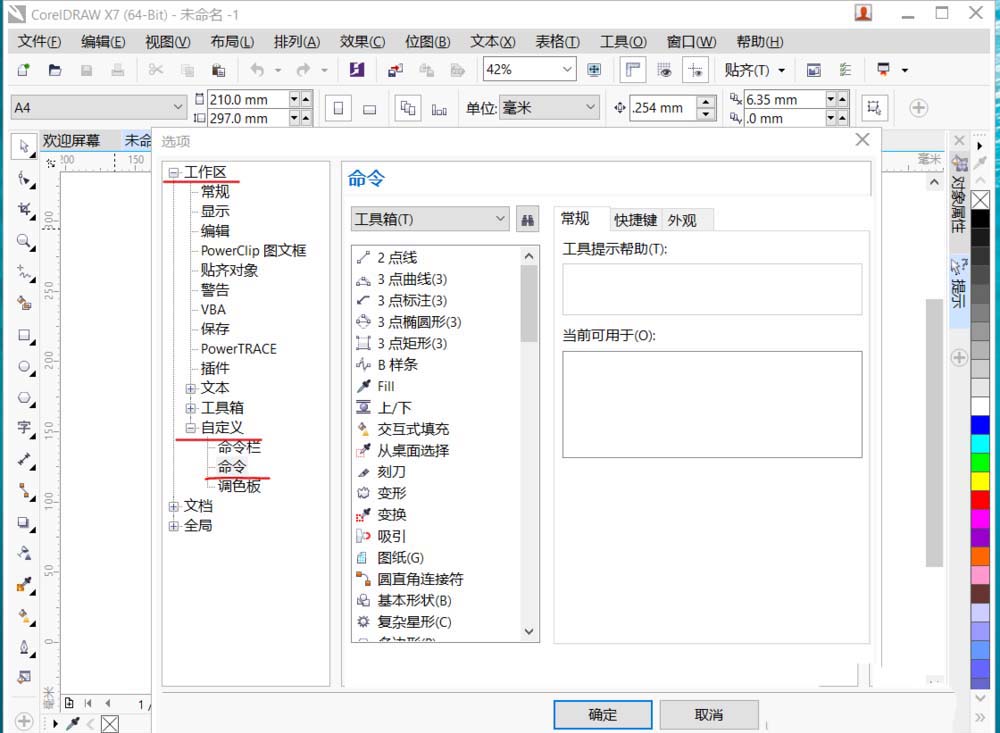Close the 选项 dialog
Image resolution: width=1000 pixels, height=733 pixels.
click(862, 140)
